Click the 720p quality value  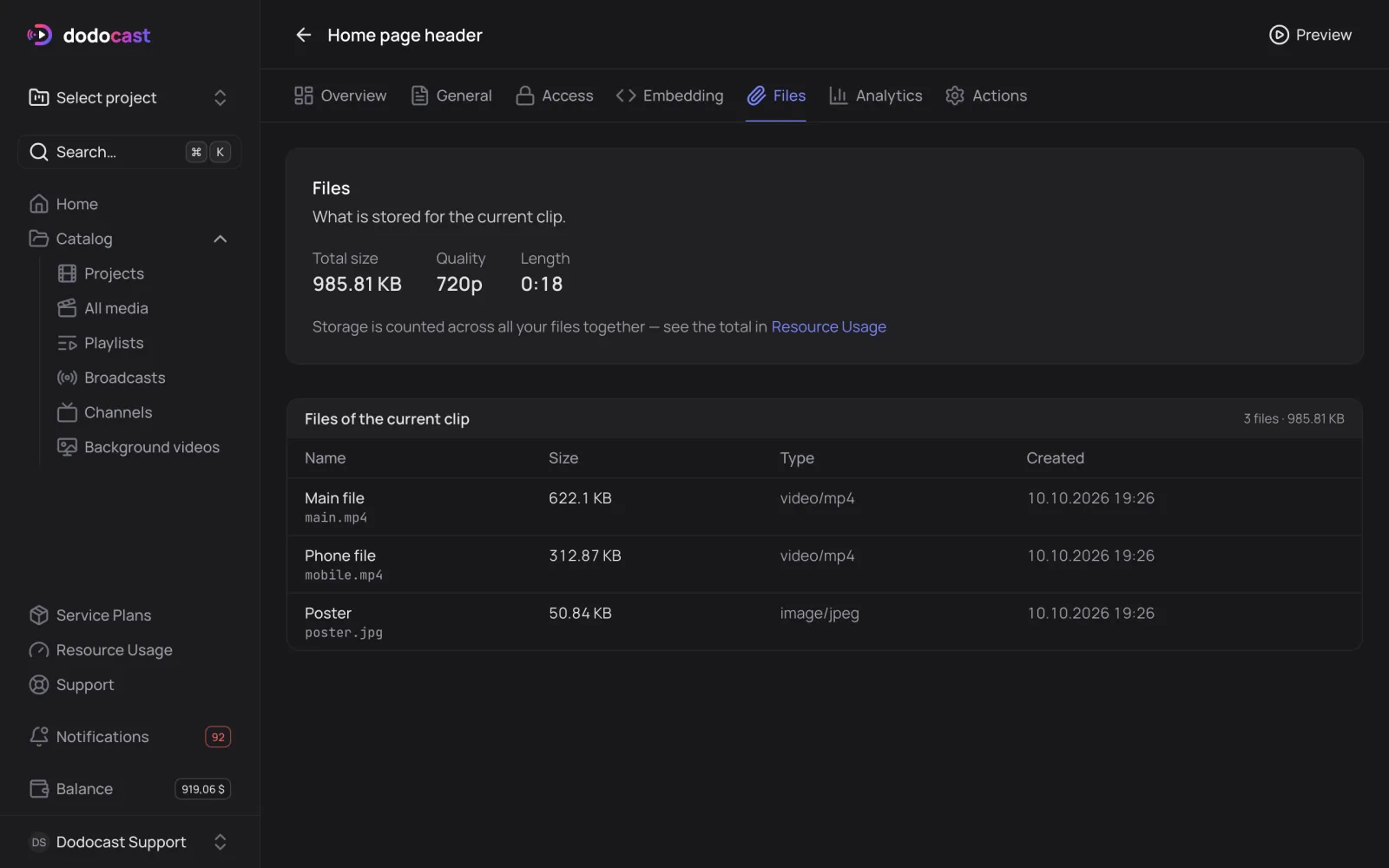click(x=459, y=284)
